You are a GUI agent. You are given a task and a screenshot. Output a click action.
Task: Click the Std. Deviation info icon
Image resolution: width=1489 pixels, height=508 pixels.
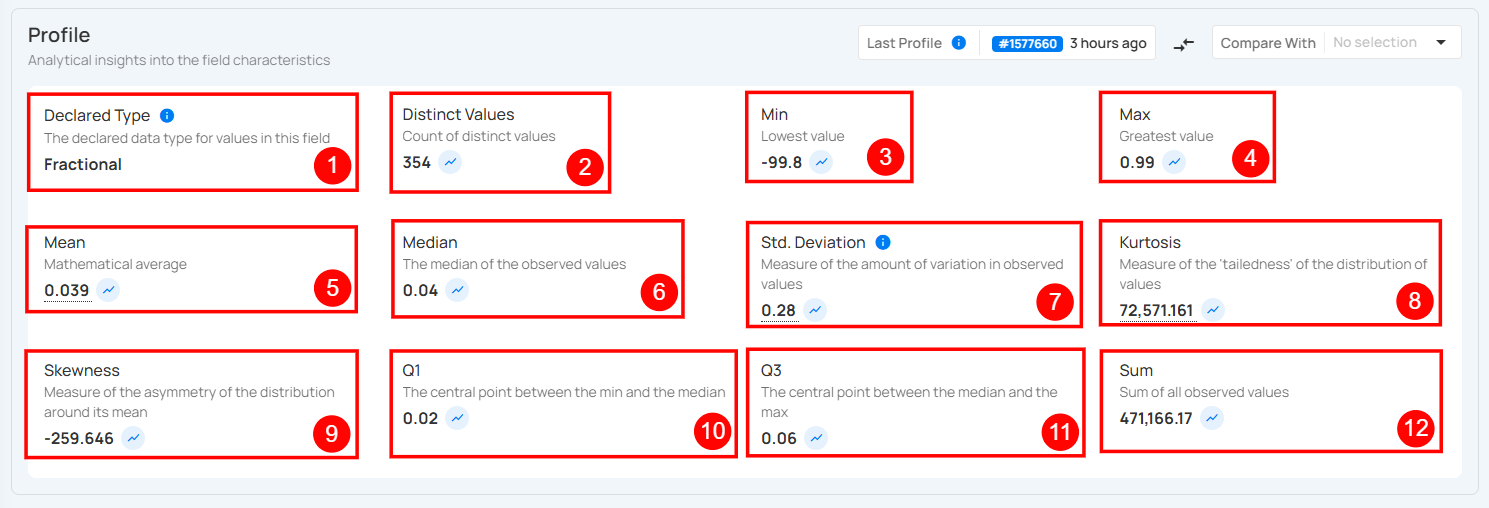[883, 242]
